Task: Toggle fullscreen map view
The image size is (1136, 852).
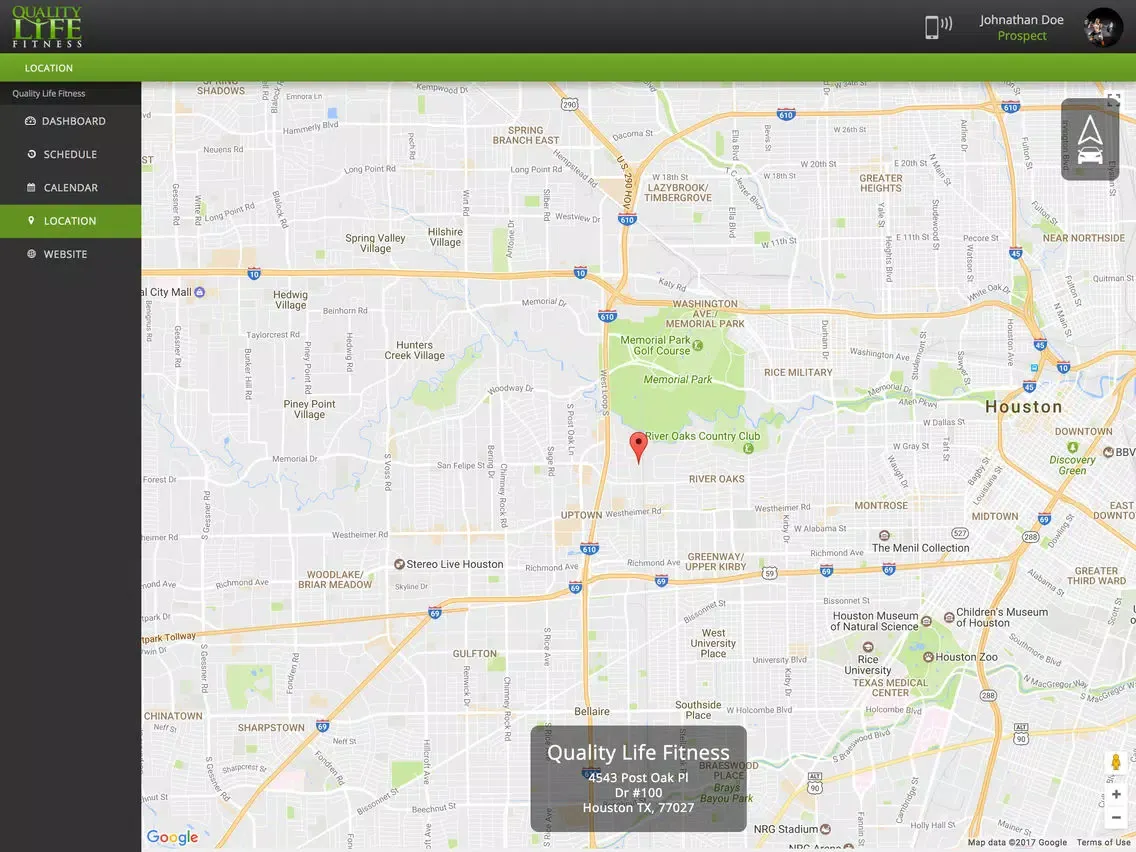Action: tap(1114, 100)
